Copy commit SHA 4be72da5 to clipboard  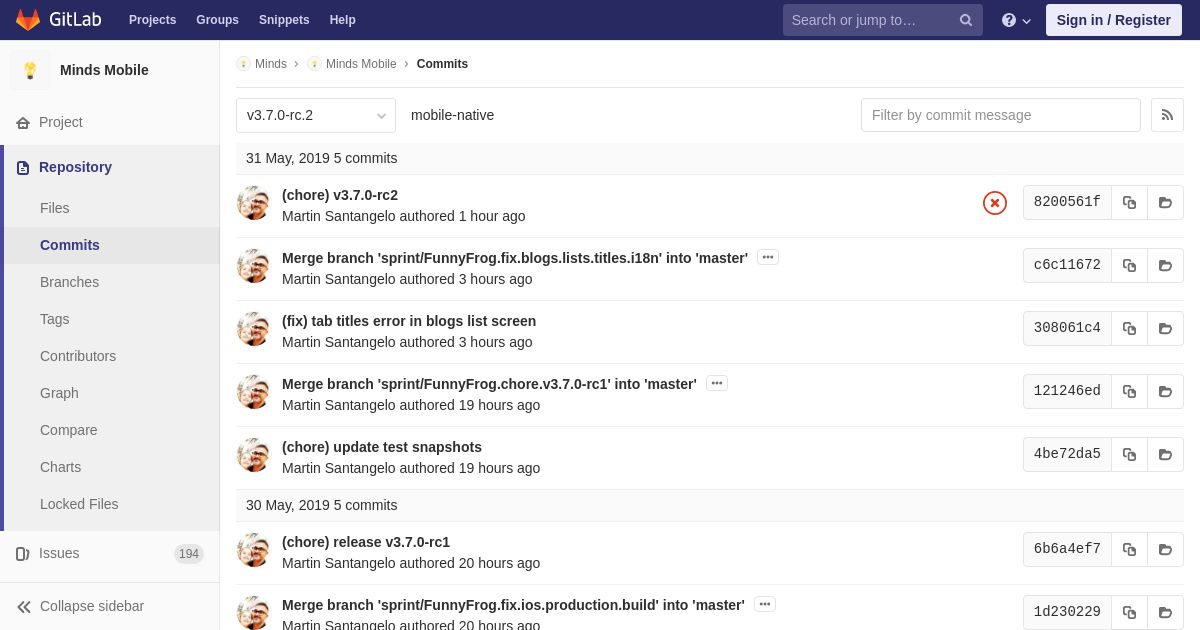[1129, 454]
